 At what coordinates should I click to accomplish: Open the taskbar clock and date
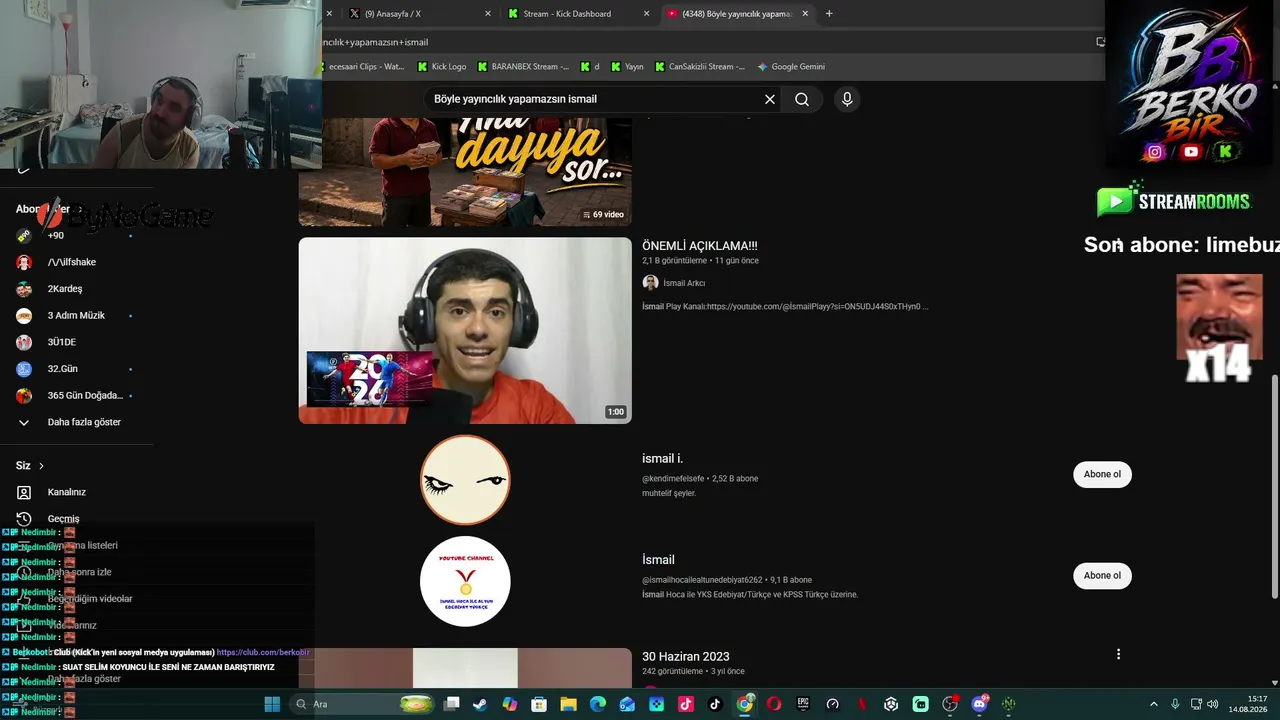tap(1249, 704)
